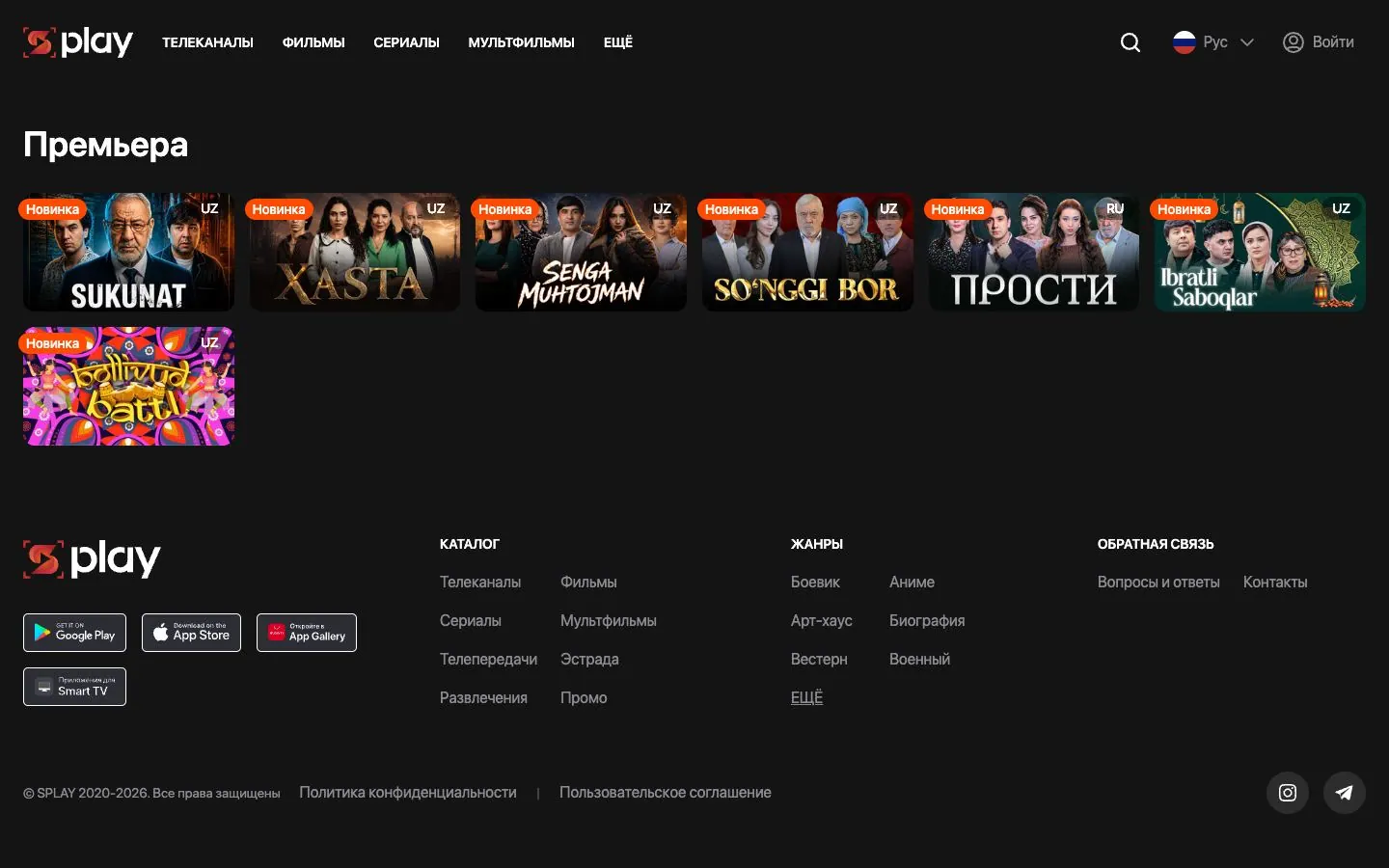Choose the Биография genre
1389x868 pixels.
pyautogui.click(x=927, y=621)
